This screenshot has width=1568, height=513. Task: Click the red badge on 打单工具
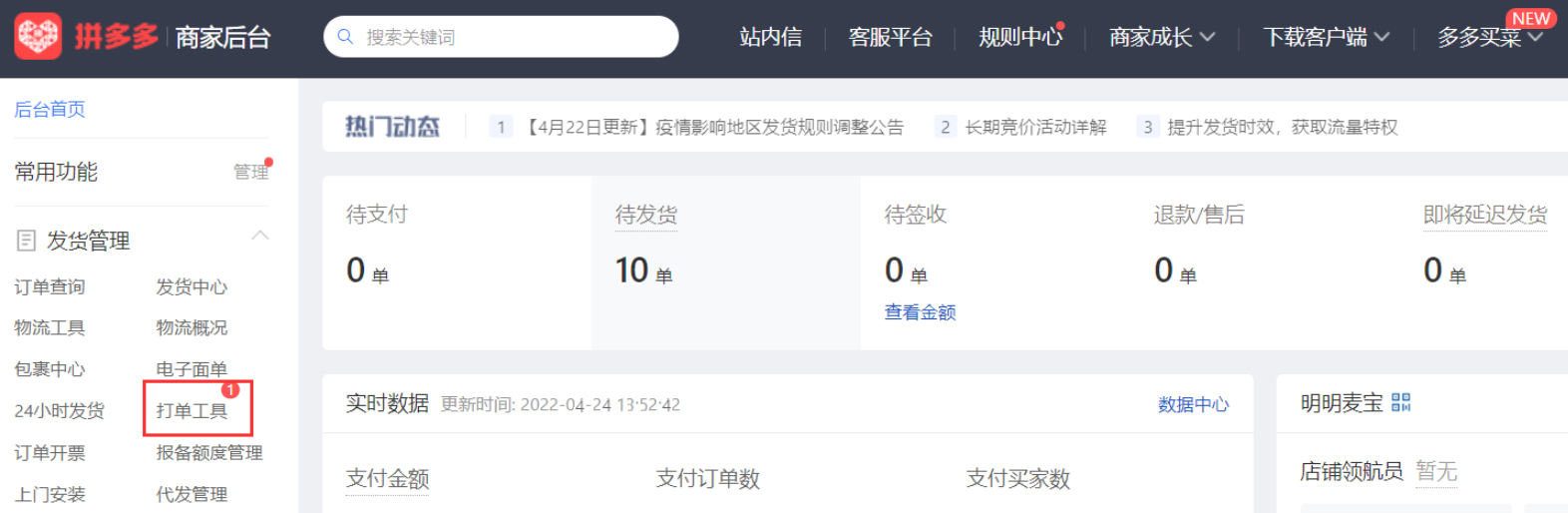(x=230, y=390)
